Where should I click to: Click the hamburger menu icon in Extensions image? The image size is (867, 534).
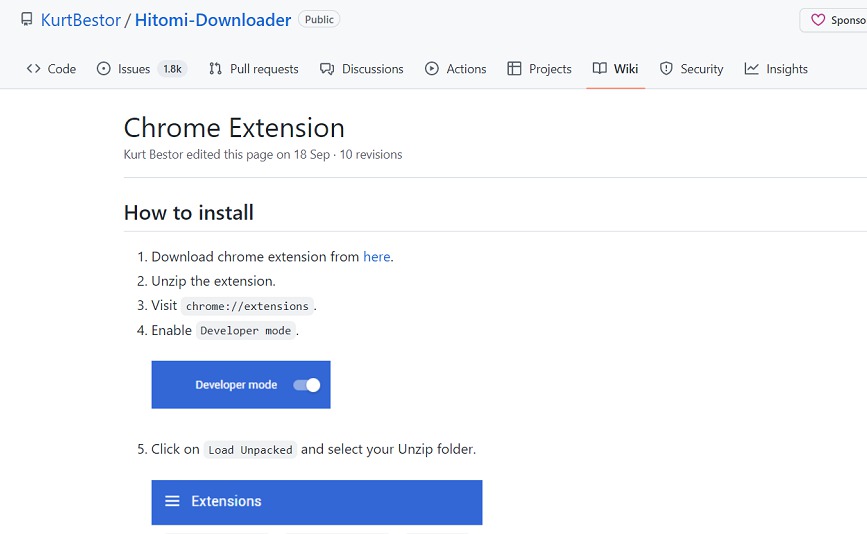point(173,501)
